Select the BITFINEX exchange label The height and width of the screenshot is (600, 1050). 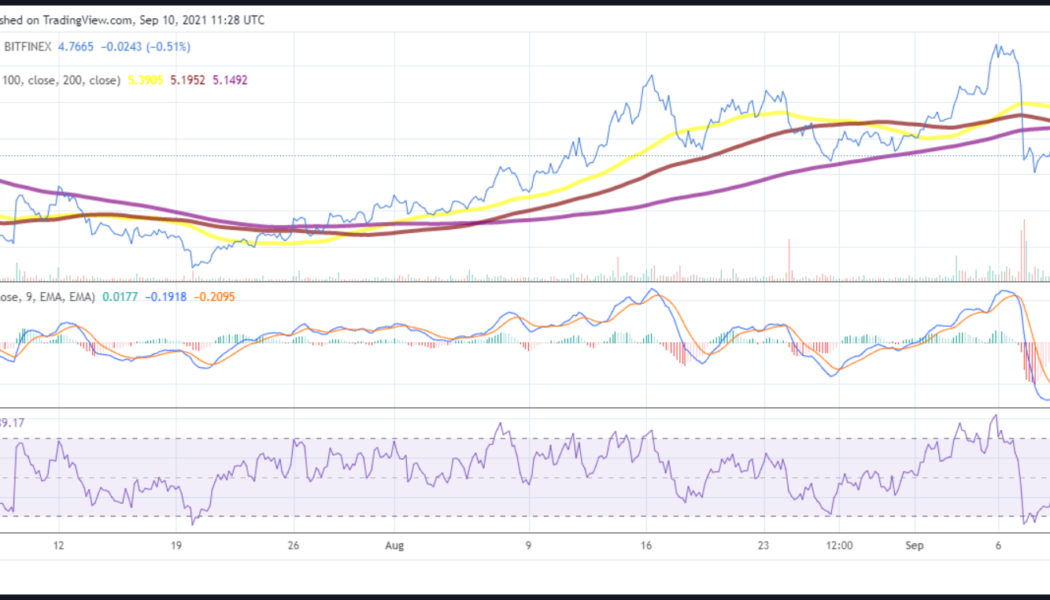[27, 46]
